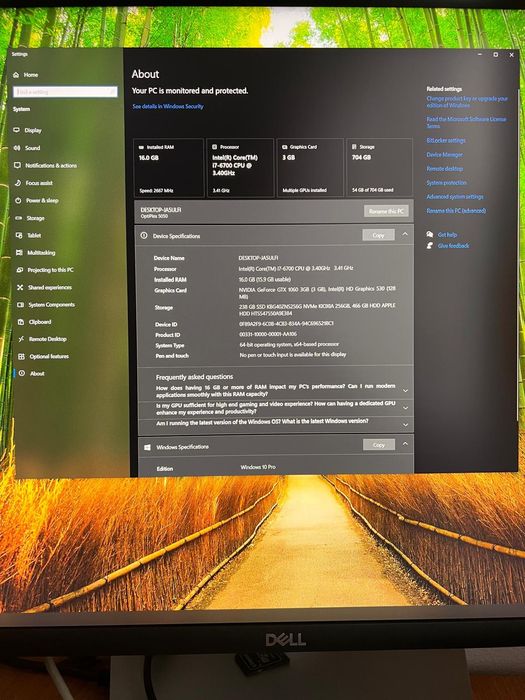Viewport: 525px width, 700px height.
Task: Collapse the Windows Specifications section
Action: click(405, 444)
